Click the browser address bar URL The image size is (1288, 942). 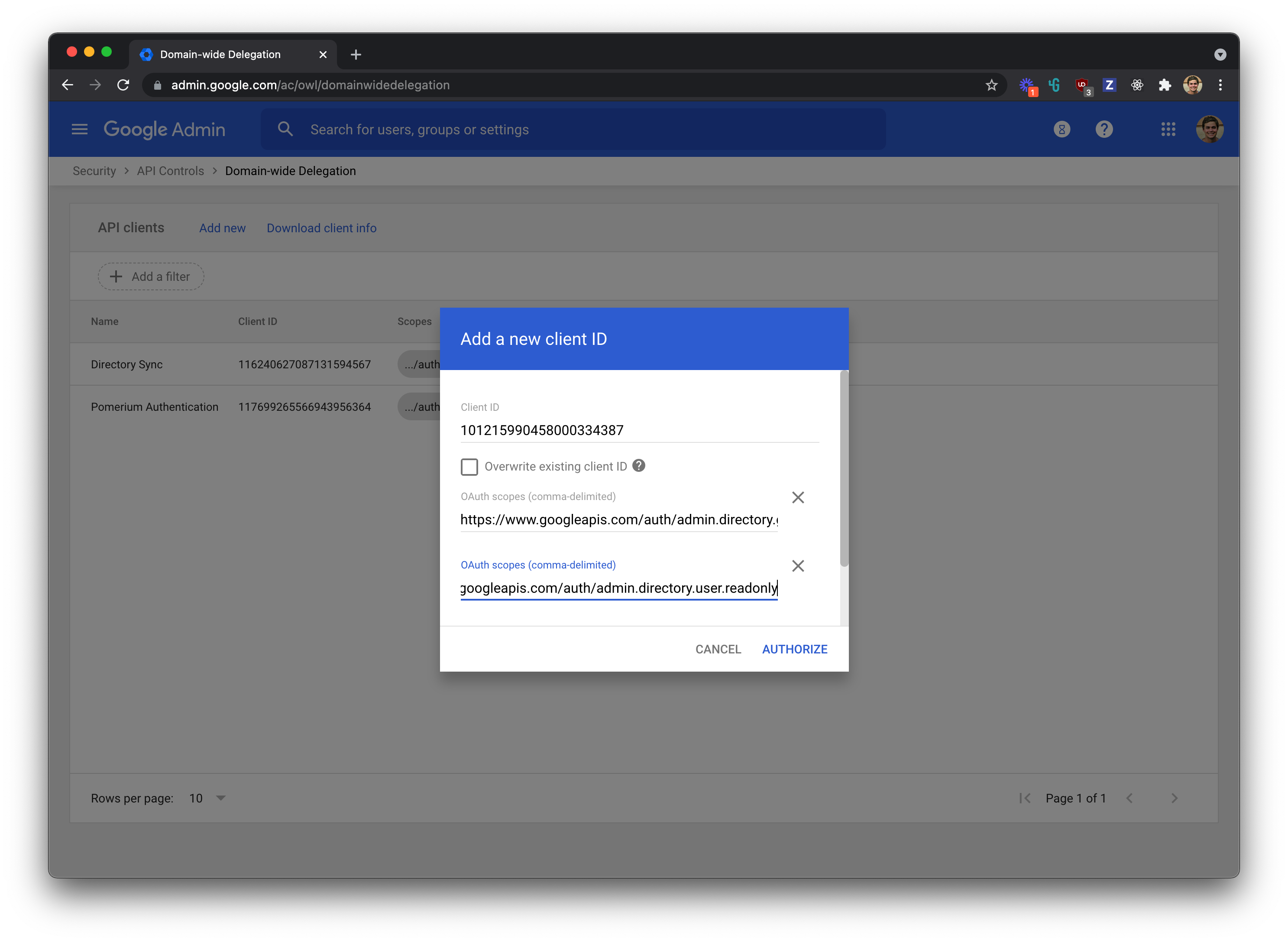(x=310, y=85)
